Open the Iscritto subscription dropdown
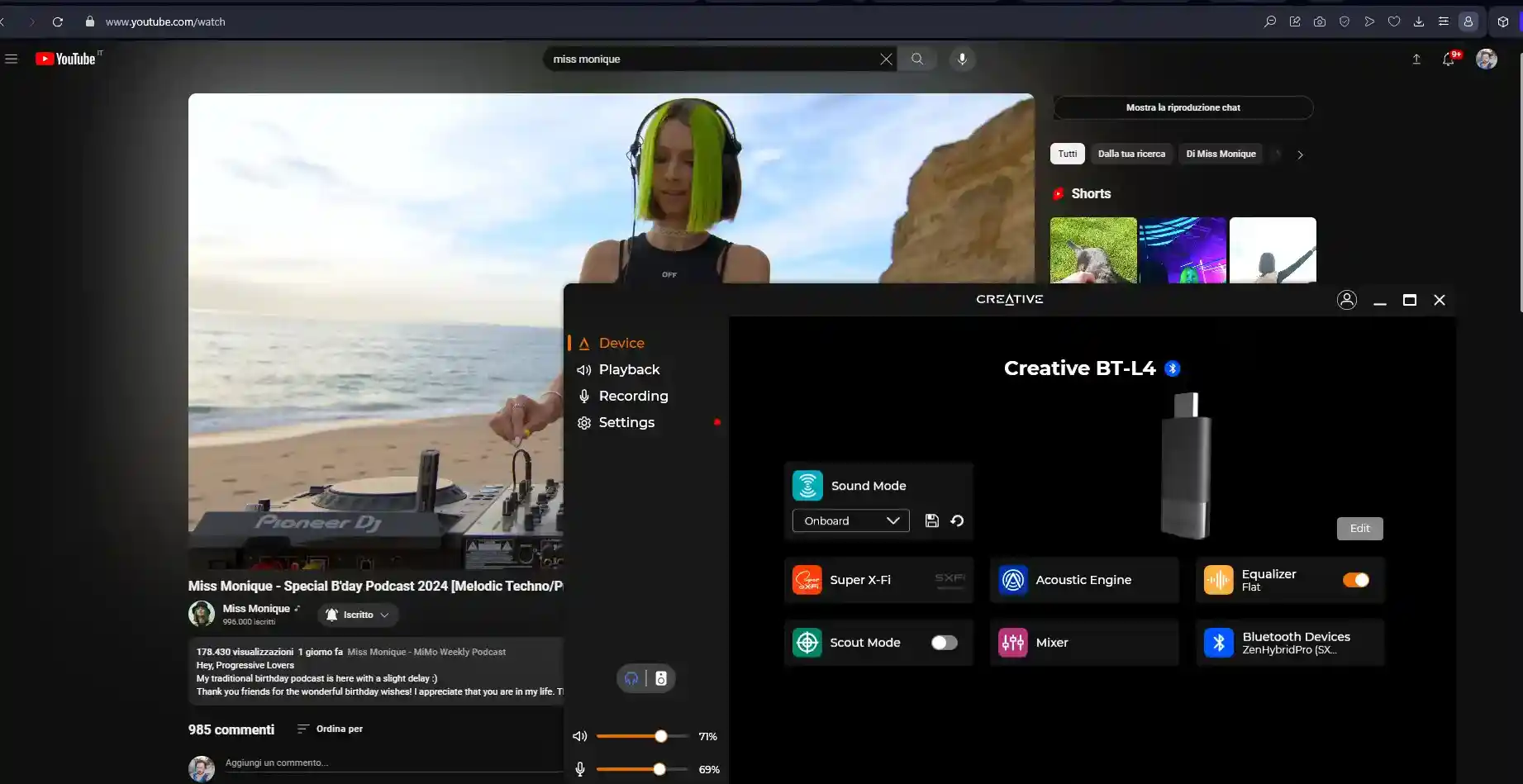Screen dimensions: 1523x784 (x=358, y=615)
